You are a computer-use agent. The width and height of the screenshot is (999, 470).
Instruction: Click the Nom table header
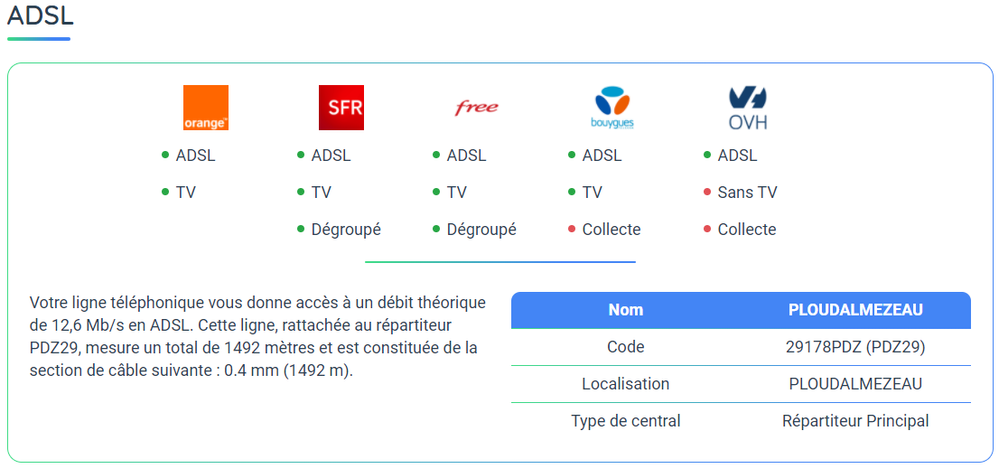click(x=625, y=310)
